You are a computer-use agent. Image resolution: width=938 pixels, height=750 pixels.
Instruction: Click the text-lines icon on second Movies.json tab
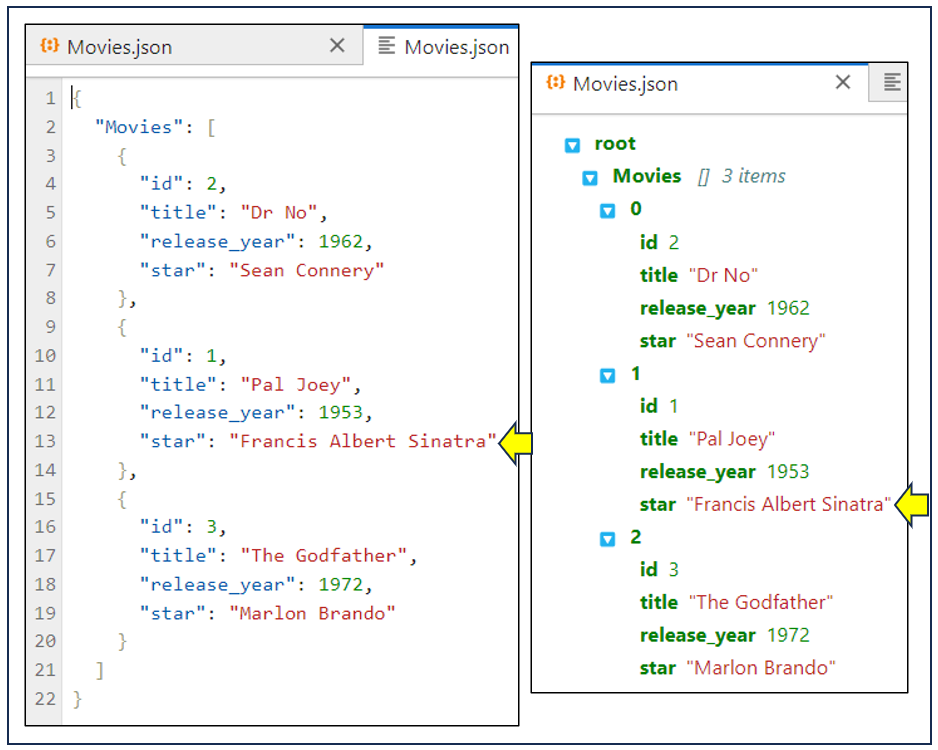(x=386, y=46)
